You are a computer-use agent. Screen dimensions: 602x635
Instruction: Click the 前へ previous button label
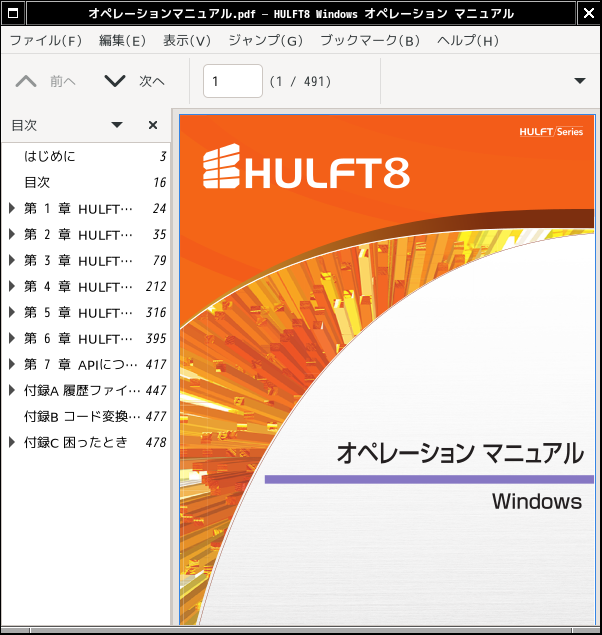pyautogui.click(x=63, y=81)
